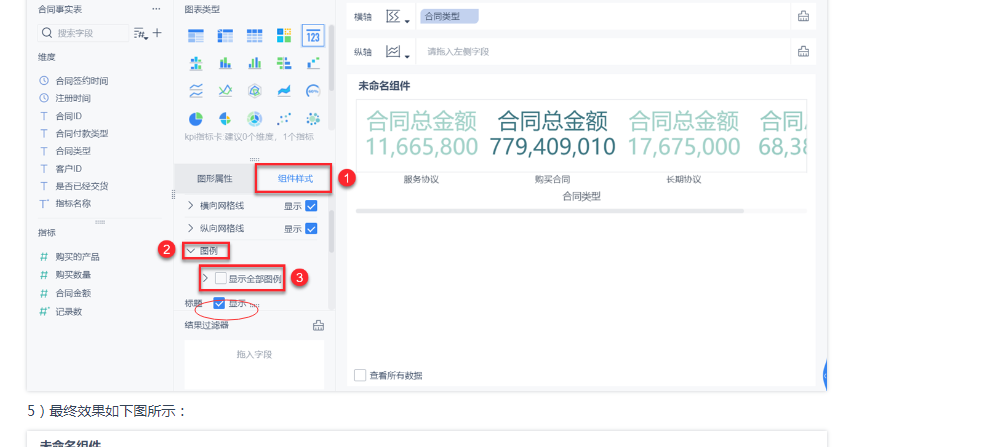Switch to the 组件样式 tab
The width and height of the screenshot is (993, 447).
coord(295,179)
